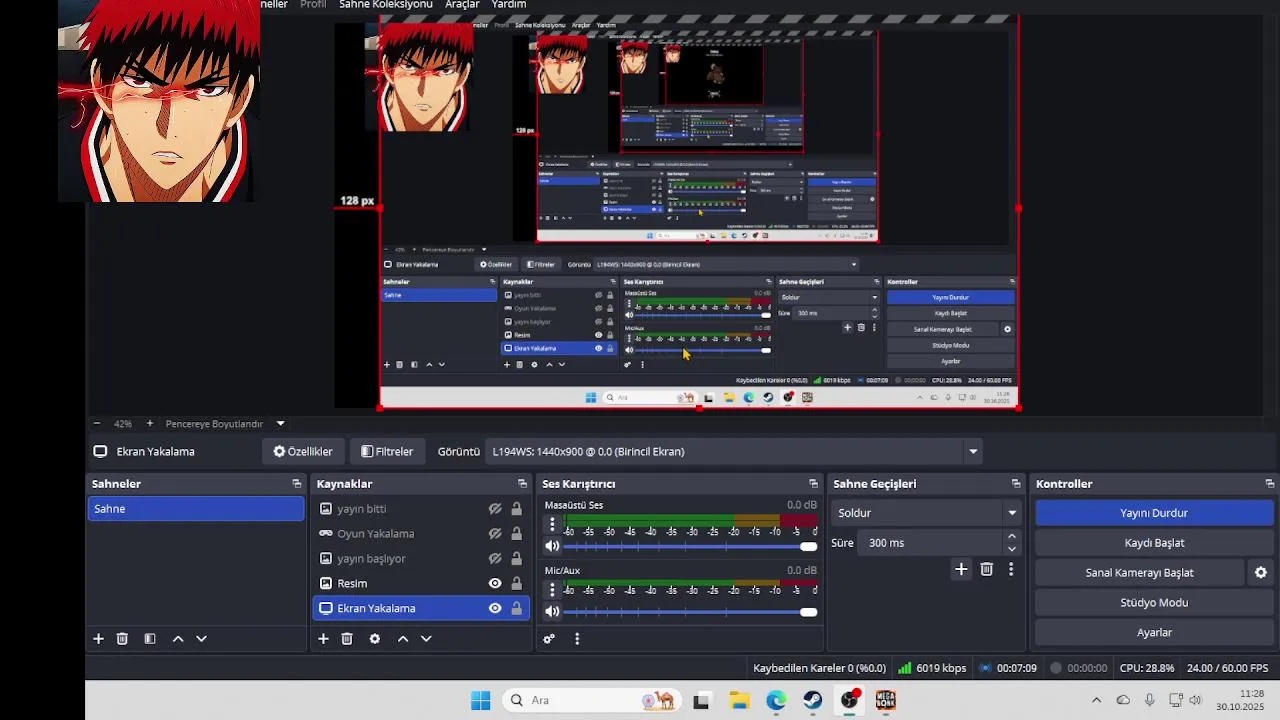The height and width of the screenshot is (720, 1280).
Task: Toggle lock on yayın bitti source
Action: (x=516, y=509)
